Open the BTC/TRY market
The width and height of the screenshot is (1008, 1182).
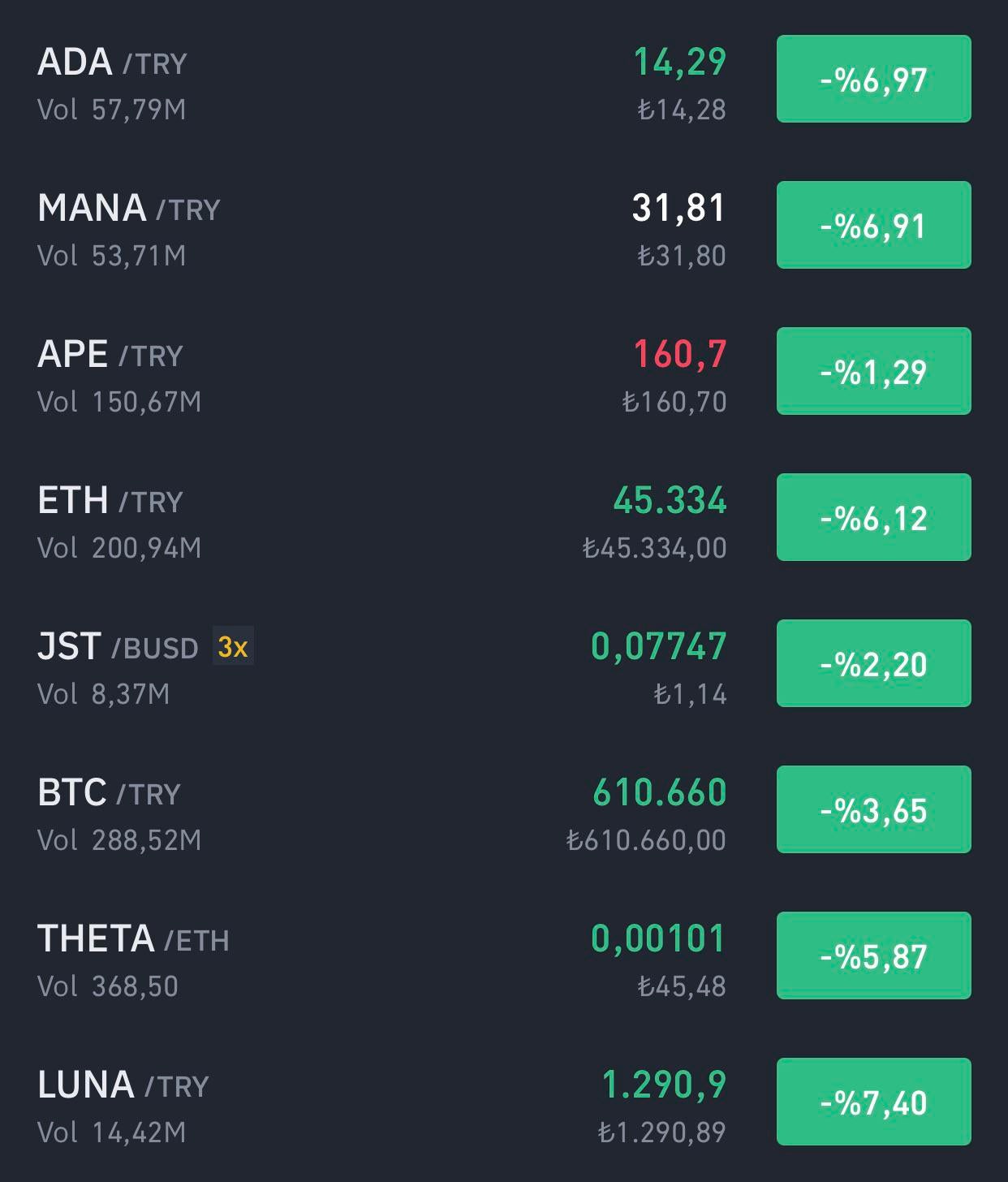point(504,812)
